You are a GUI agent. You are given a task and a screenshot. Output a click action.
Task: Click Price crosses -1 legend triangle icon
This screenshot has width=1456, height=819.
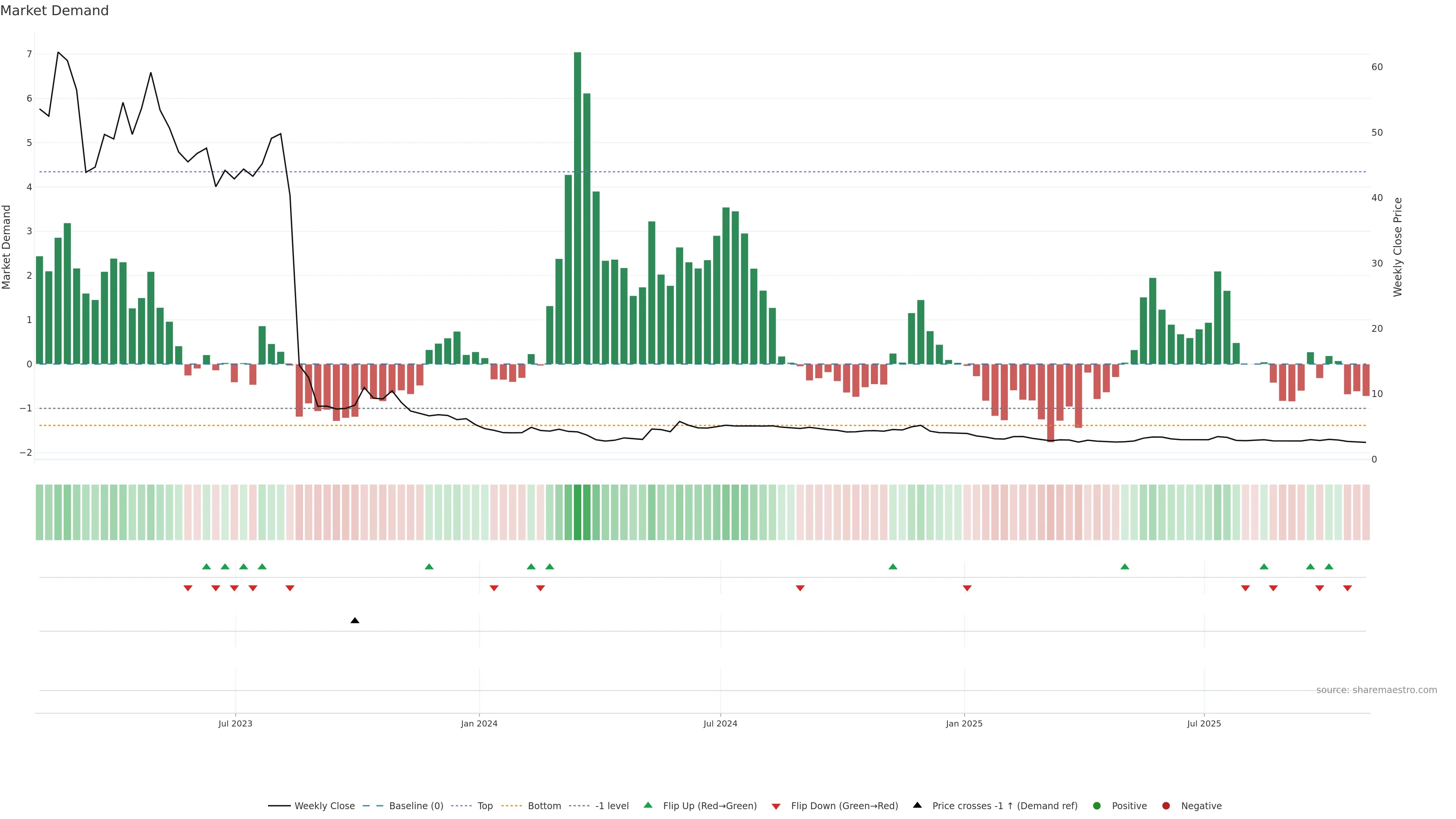(917, 805)
